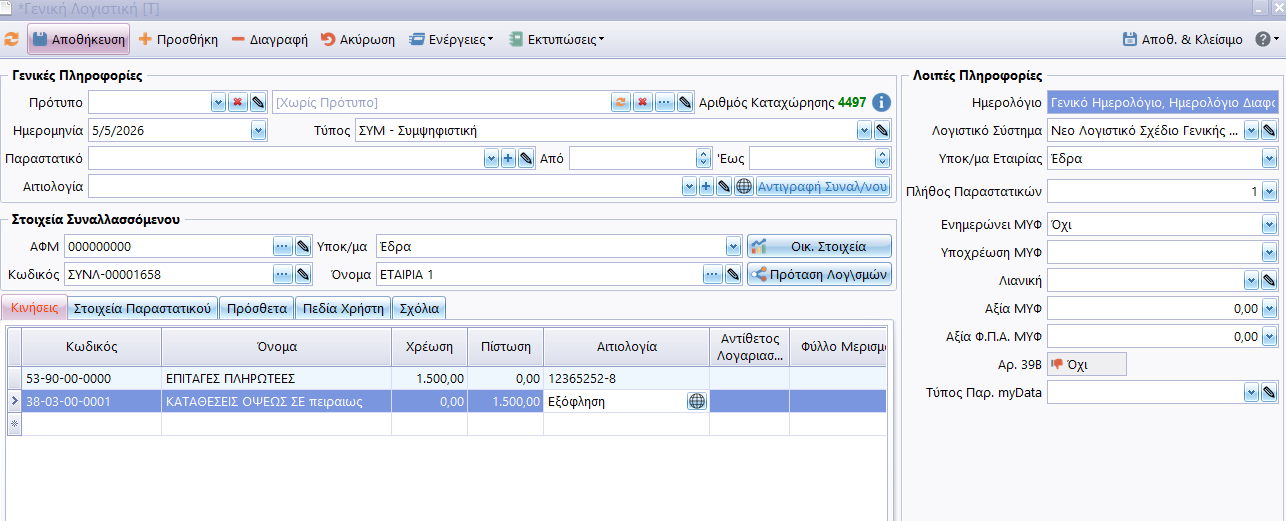Click the ellipsis lookup button next to ΑΦΜ
The height and width of the screenshot is (521, 1286).
tap(283, 246)
